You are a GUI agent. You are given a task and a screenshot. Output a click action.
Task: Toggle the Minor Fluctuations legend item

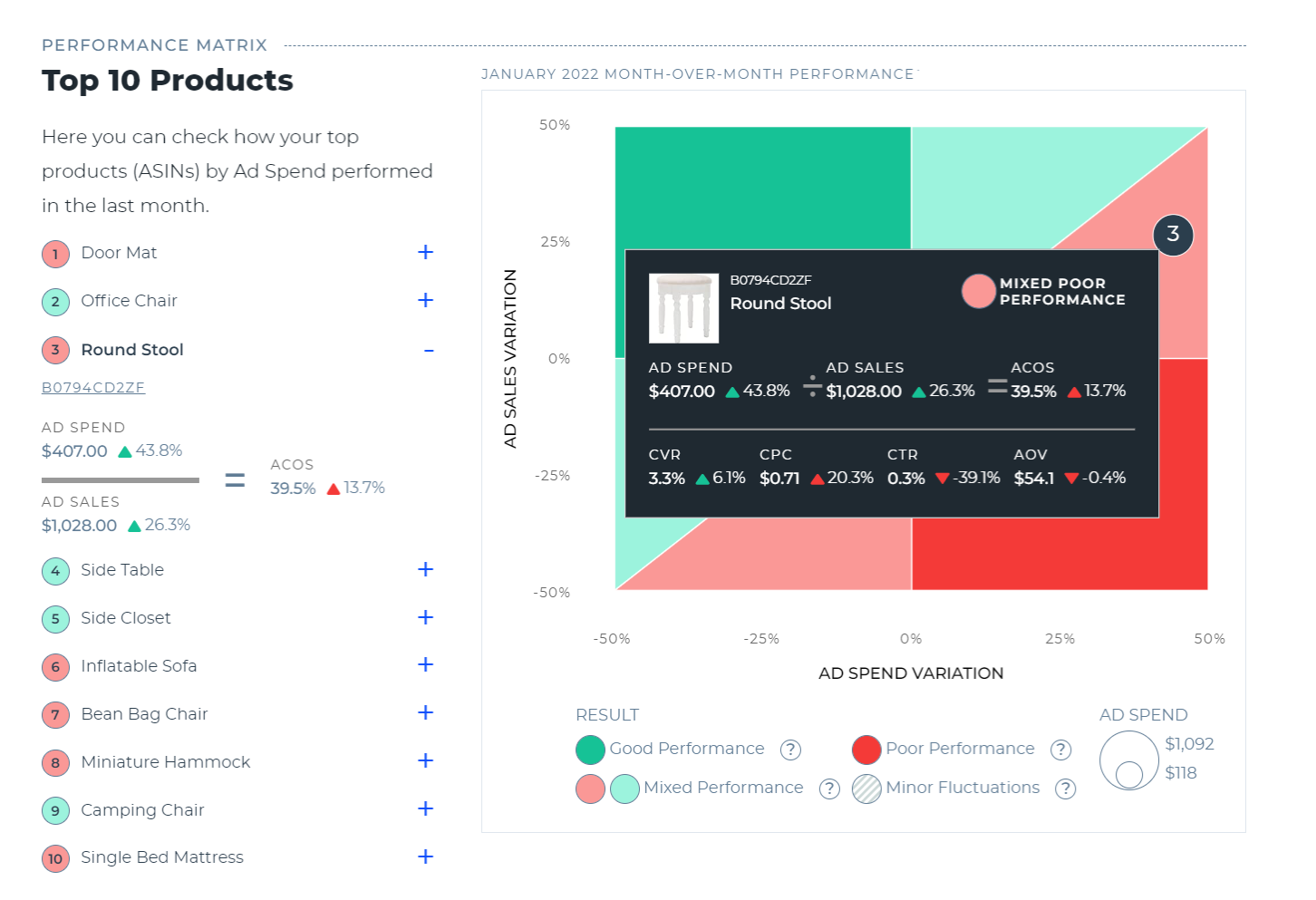[x=963, y=788]
